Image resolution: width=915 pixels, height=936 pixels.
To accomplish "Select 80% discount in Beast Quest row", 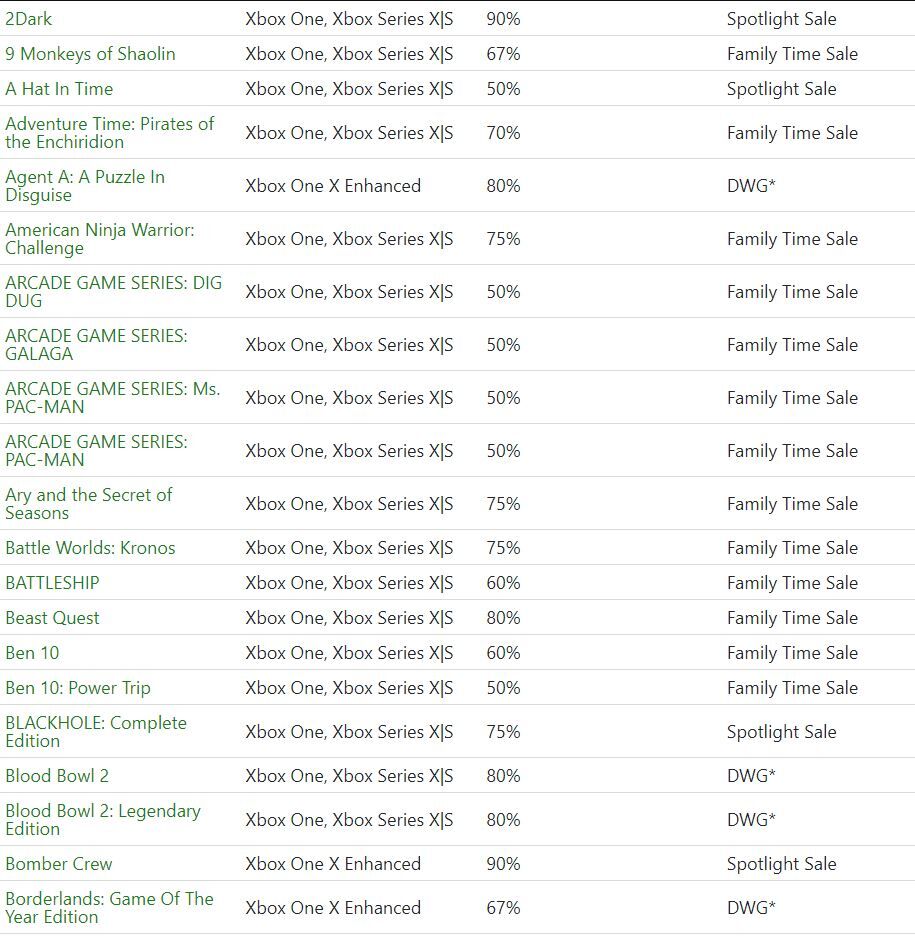I will [503, 618].
